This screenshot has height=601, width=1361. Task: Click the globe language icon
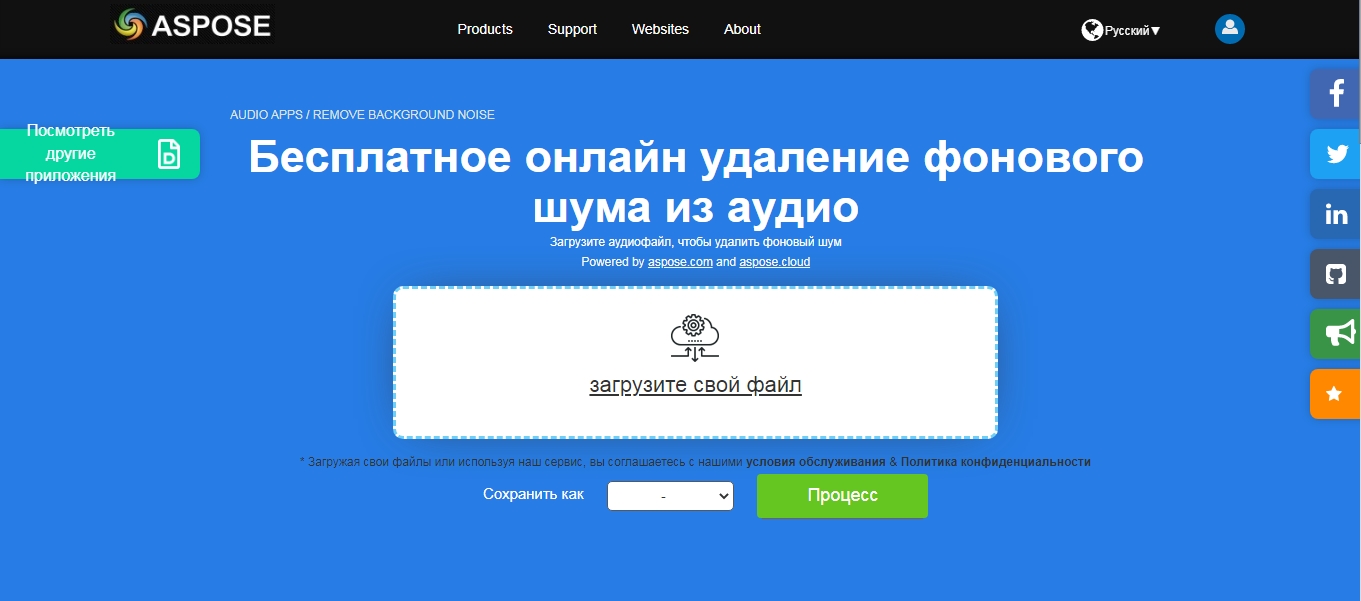[x=1091, y=30]
